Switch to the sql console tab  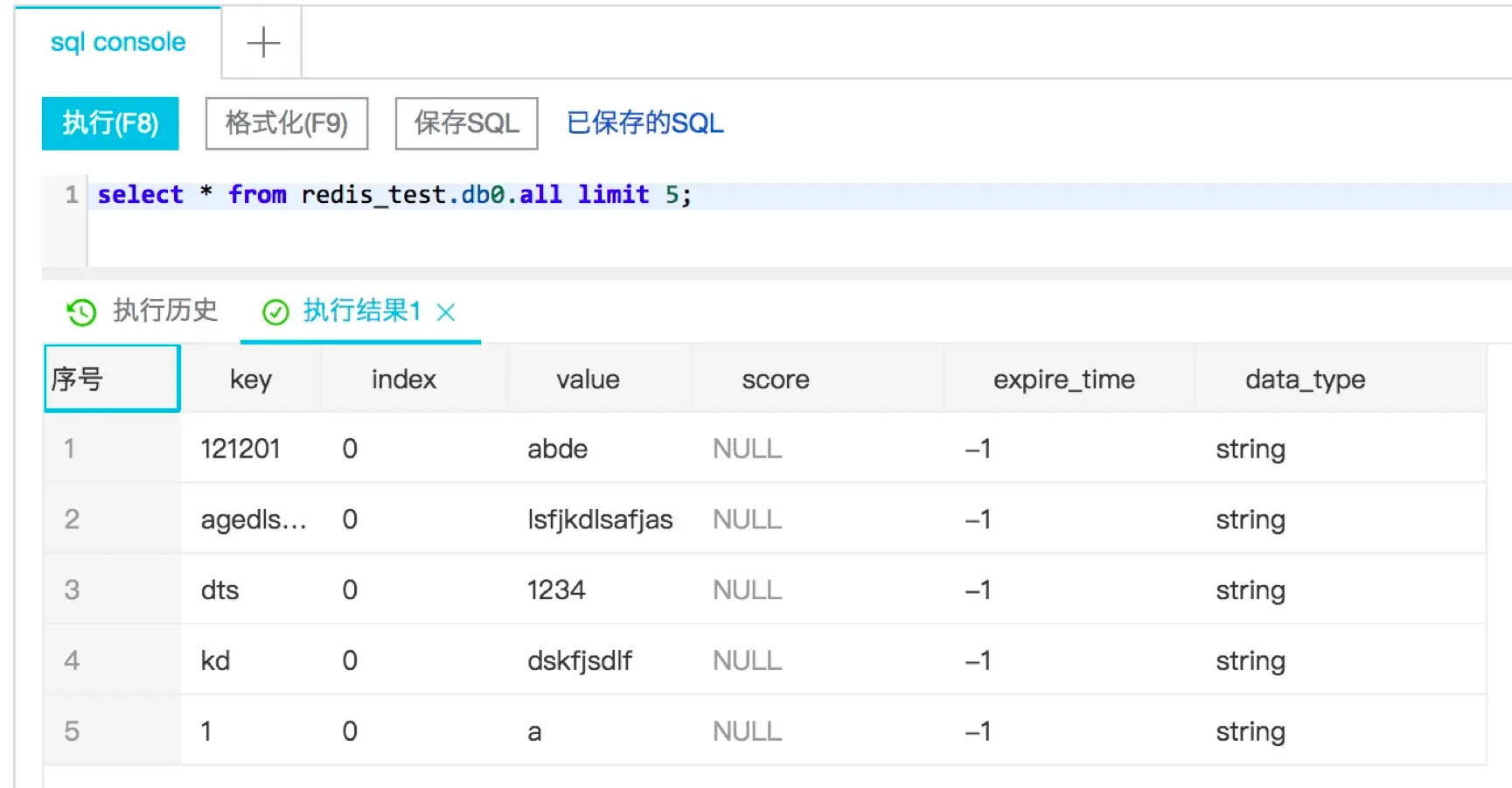pos(118,42)
